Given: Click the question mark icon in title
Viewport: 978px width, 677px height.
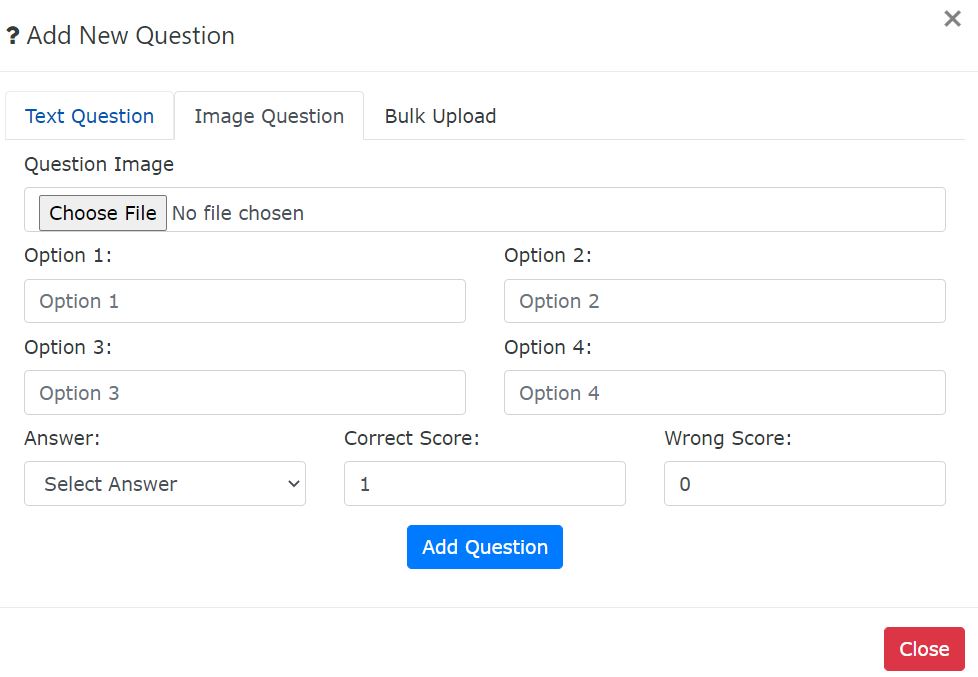Looking at the screenshot, I should coord(13,37).
